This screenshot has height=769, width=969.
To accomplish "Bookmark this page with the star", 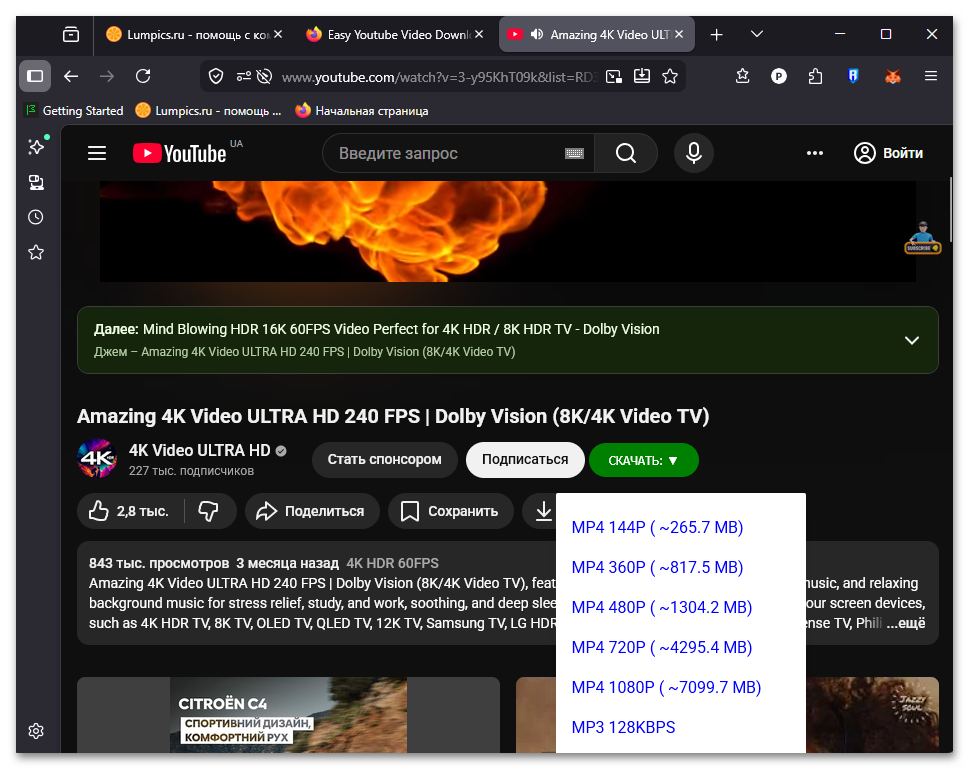I will pos(670,77).
